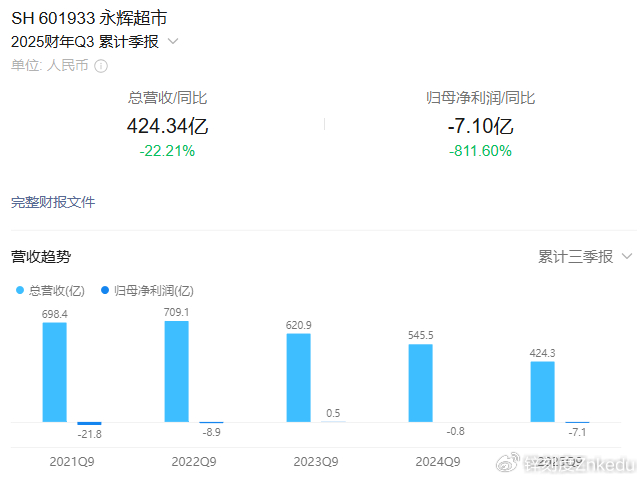Select the 545.5 revenue bar for 2024Q9
The height and width of the screenshot is (480, 642).
coord(420,383)
